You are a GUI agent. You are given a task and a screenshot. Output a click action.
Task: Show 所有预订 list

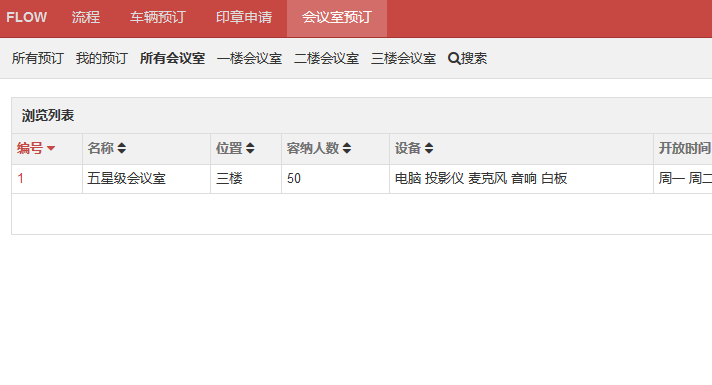coord(38,58)
